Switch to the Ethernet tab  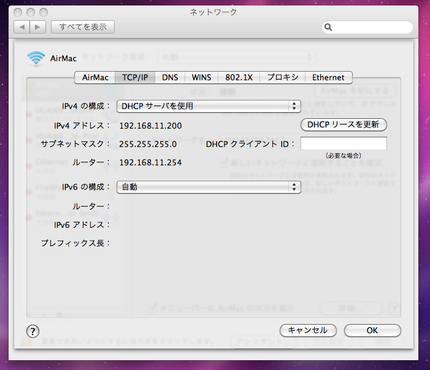click(x=328, y=77)
